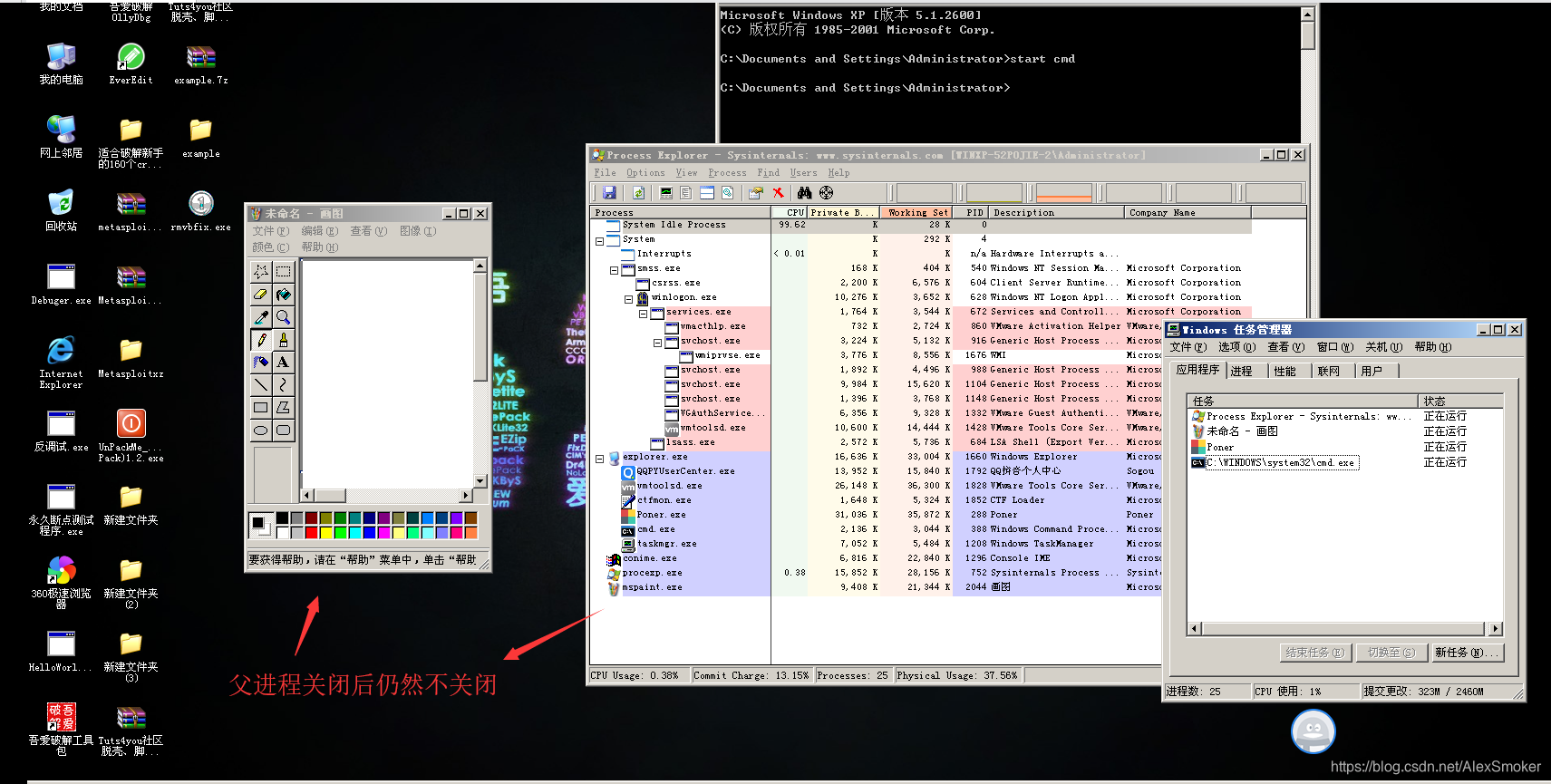Image resolution: width=1551 pixels, height=784 pixels.
Task: Activate the Magnifier tool in Paint
Action: pos(284,316)
